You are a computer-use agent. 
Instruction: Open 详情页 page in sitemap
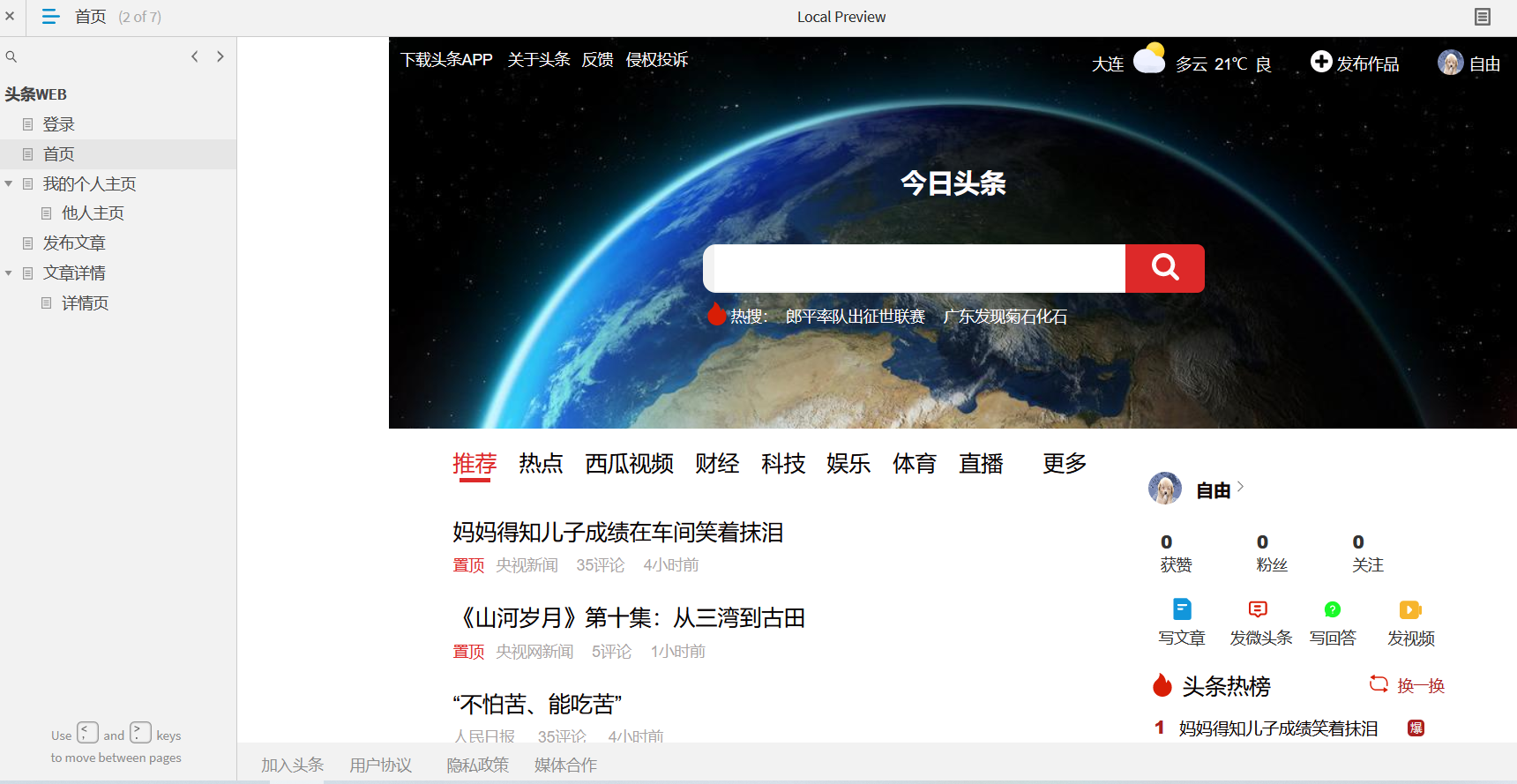click(86, 302)
